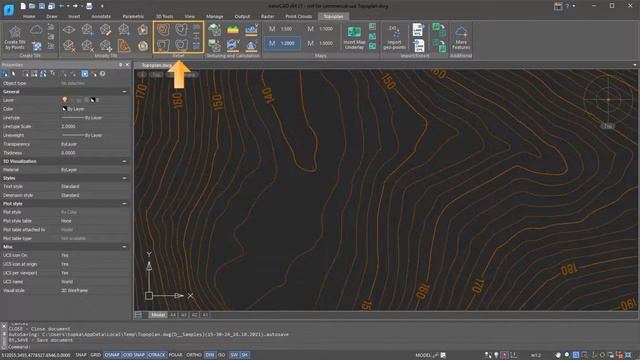640x360 pixels.
Task: Click the bottom-left contour icon in the Relief group
Action: pos(163,45)
